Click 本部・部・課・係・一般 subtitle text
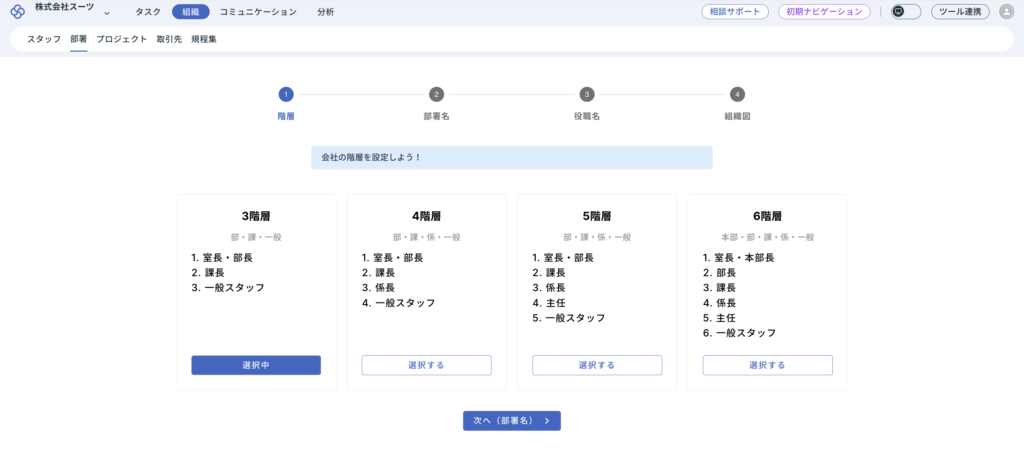 [767, 238]
